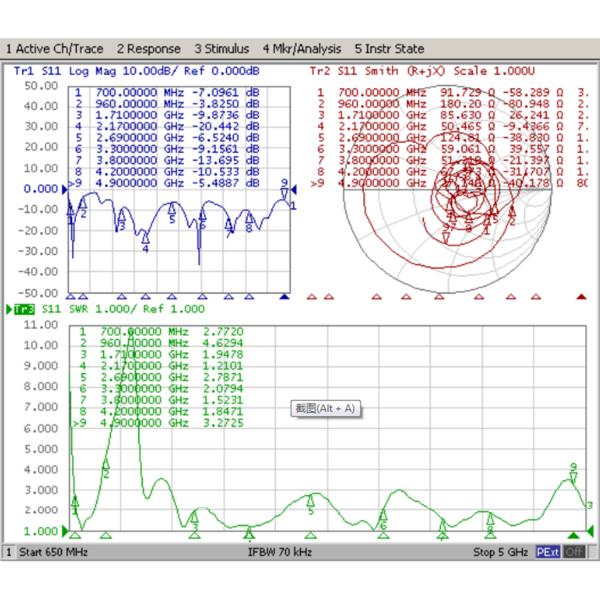
Task: Open the Stimulus menu
Action: pos(223,48)
